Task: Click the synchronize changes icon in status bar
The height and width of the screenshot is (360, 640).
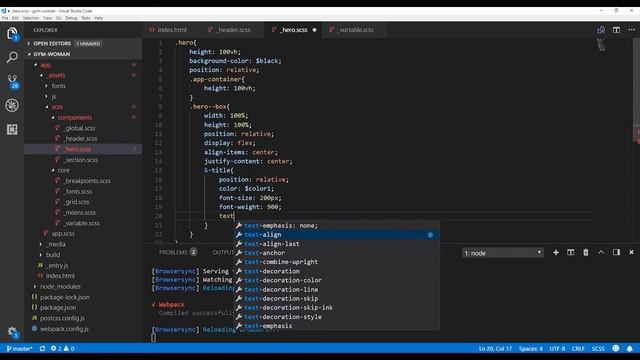Action: point(42,349)
